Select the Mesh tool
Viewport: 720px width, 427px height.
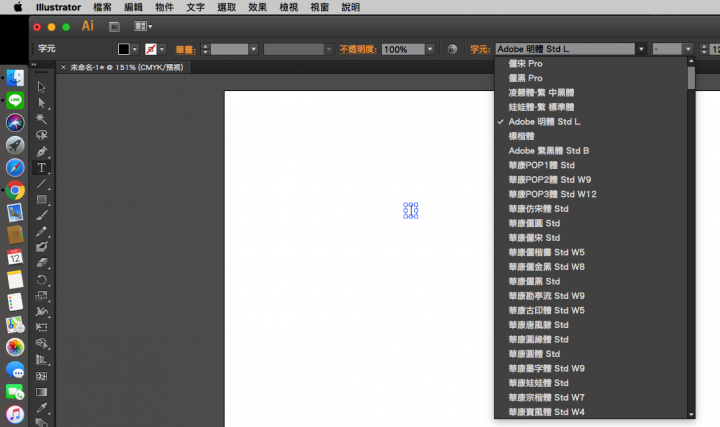(41, 376)
